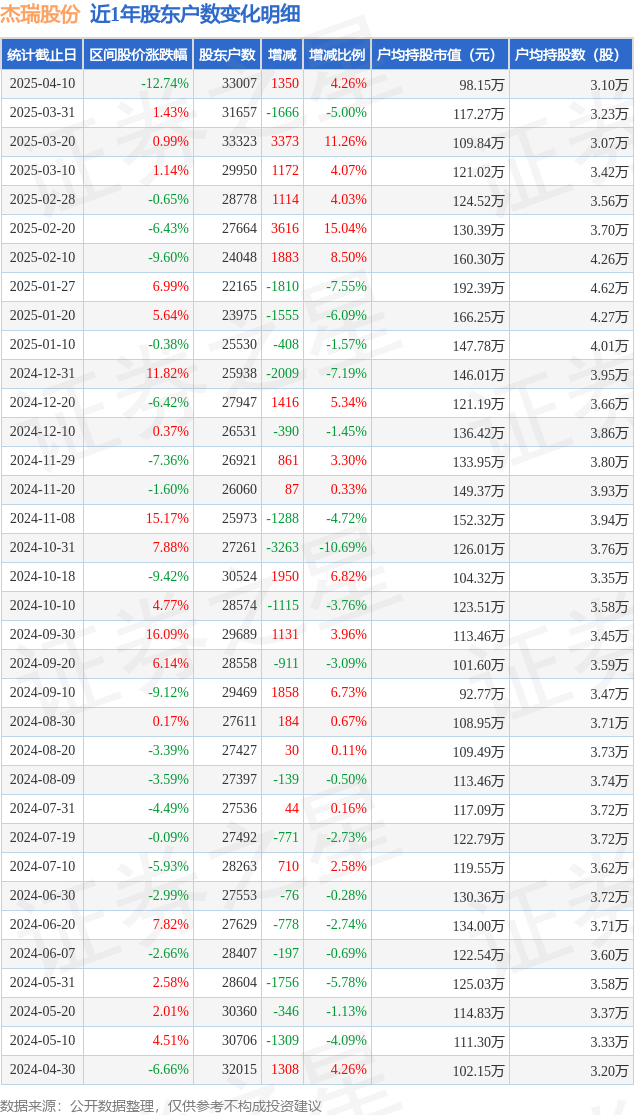Click the 股东户数 column header
This screenshot has width=634, height=1115.
pos(227,55)
